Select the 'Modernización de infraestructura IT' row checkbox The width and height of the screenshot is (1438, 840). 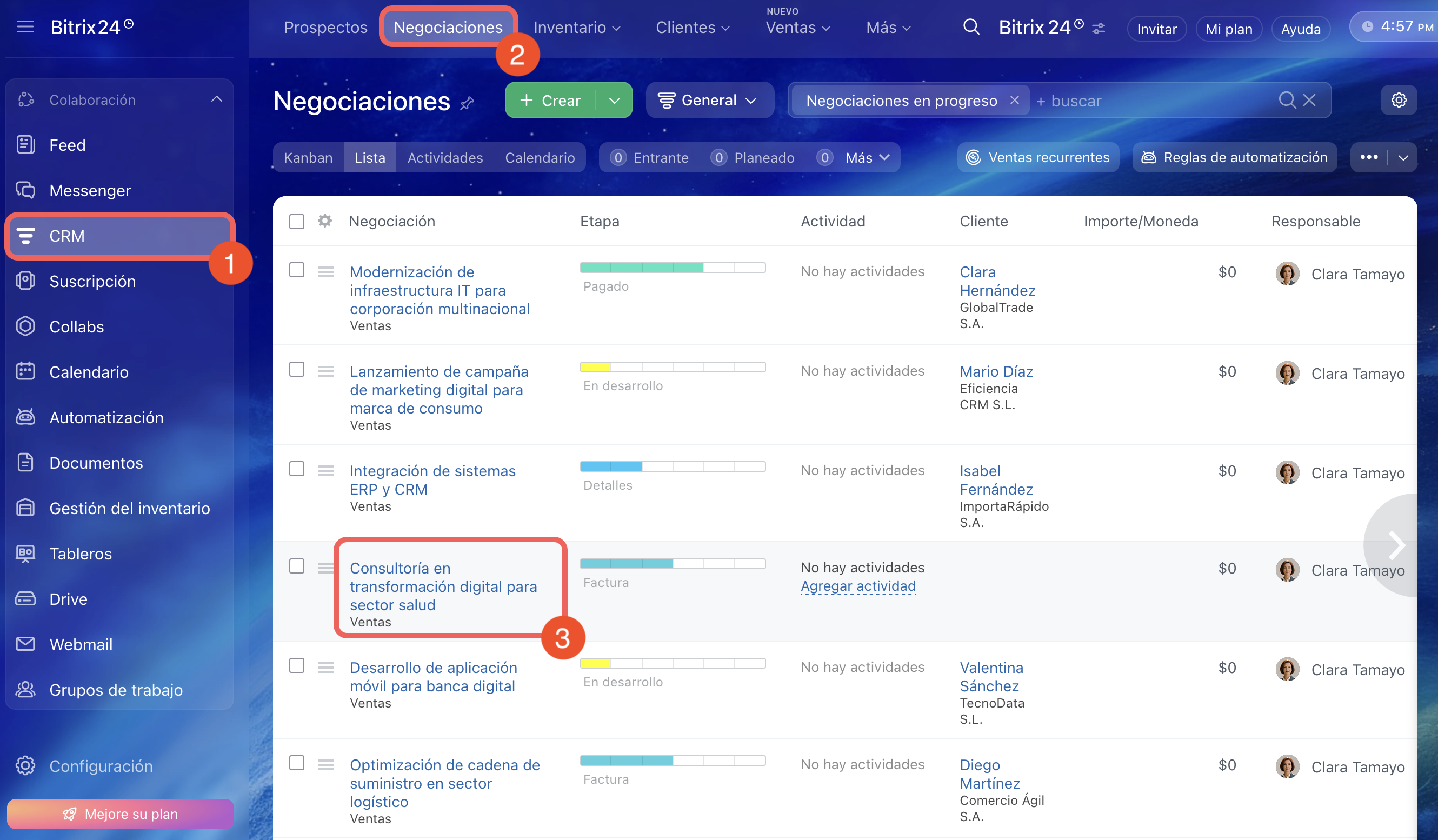pos(297,270)
